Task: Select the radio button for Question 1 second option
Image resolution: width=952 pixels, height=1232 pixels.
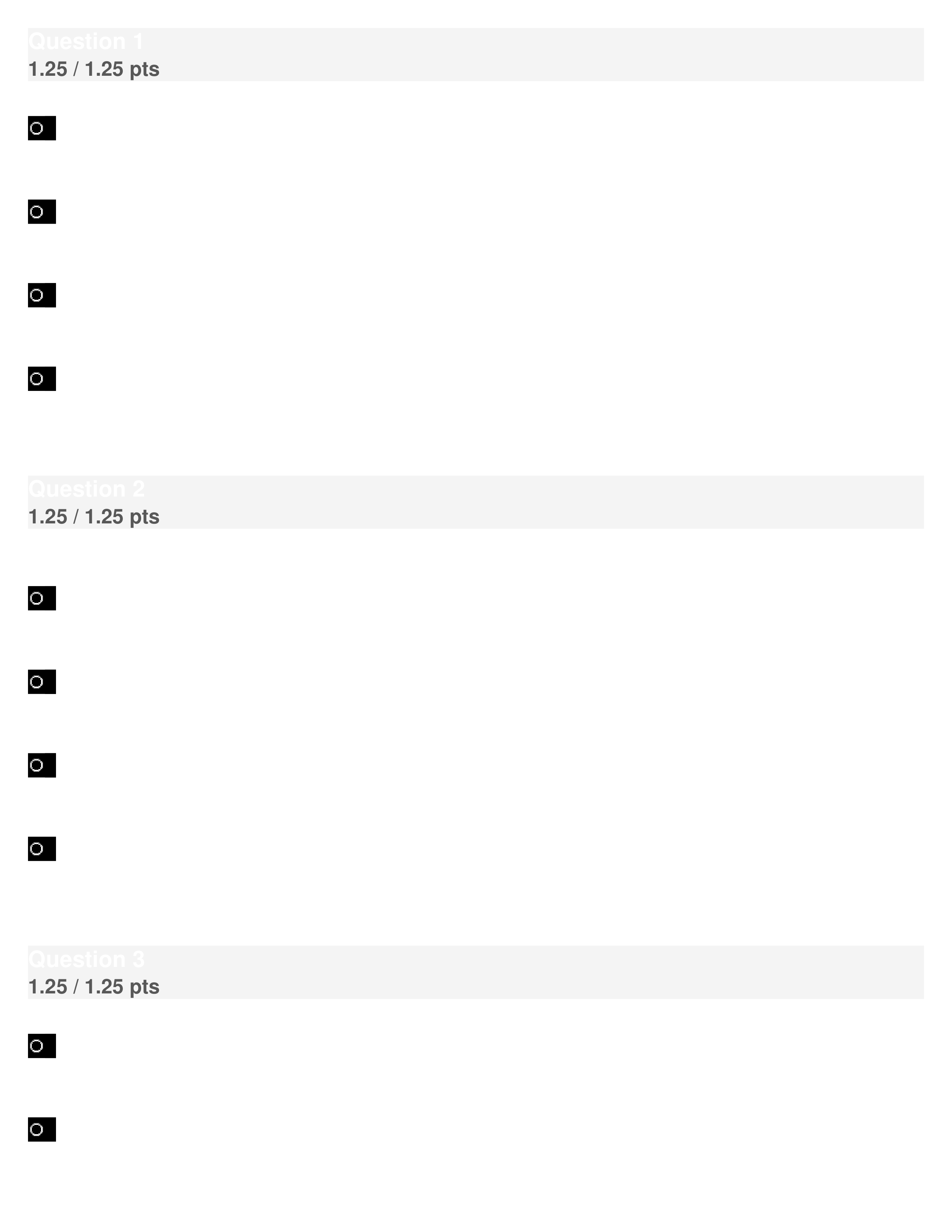Action: 40,211
